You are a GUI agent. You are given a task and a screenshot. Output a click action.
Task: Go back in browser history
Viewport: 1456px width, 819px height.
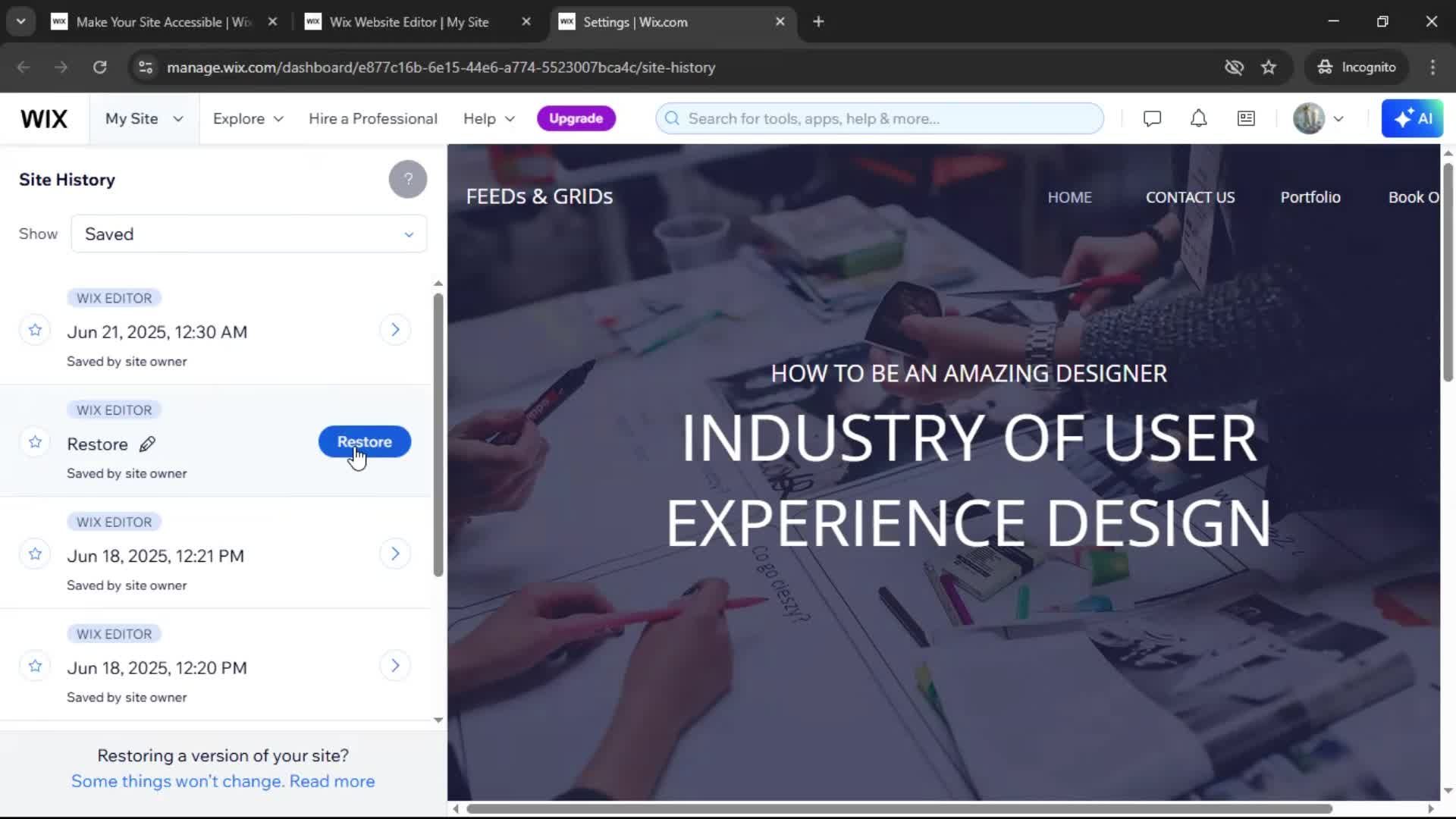24,67
